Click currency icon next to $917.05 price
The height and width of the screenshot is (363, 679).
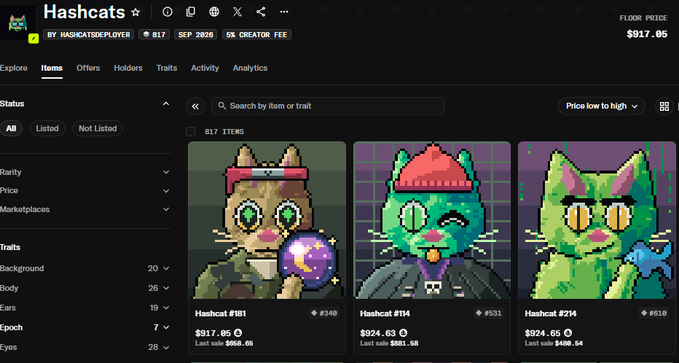point(238,333)
